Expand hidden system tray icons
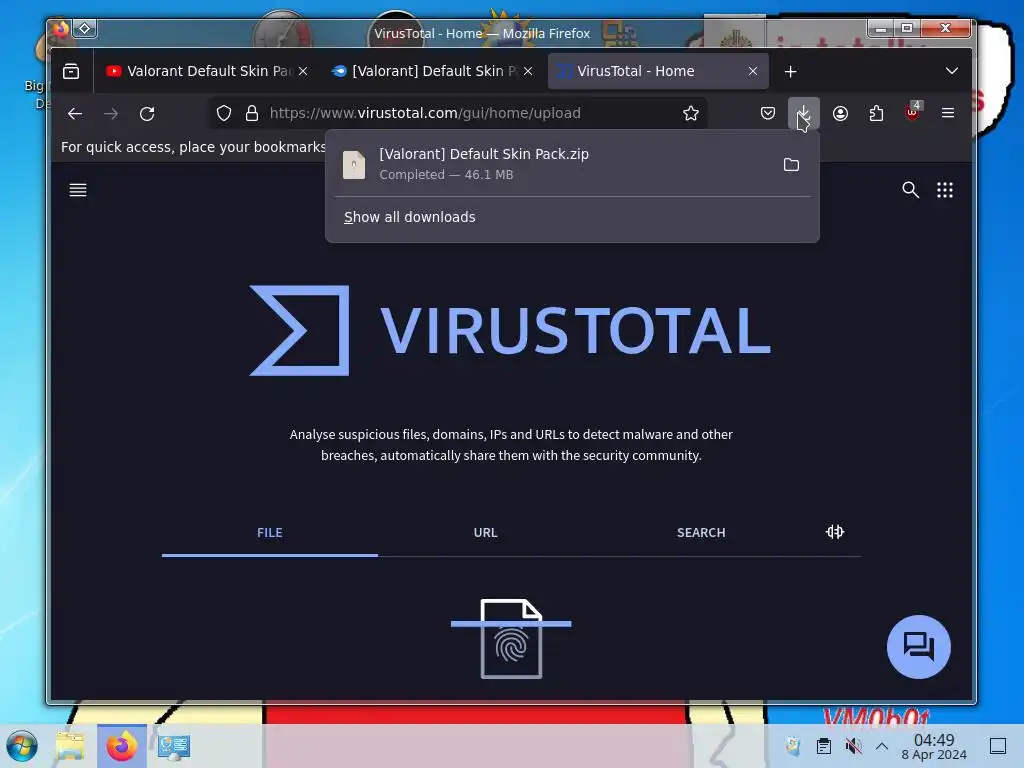This screenshot has width=1024, height=768. point(882,746)
